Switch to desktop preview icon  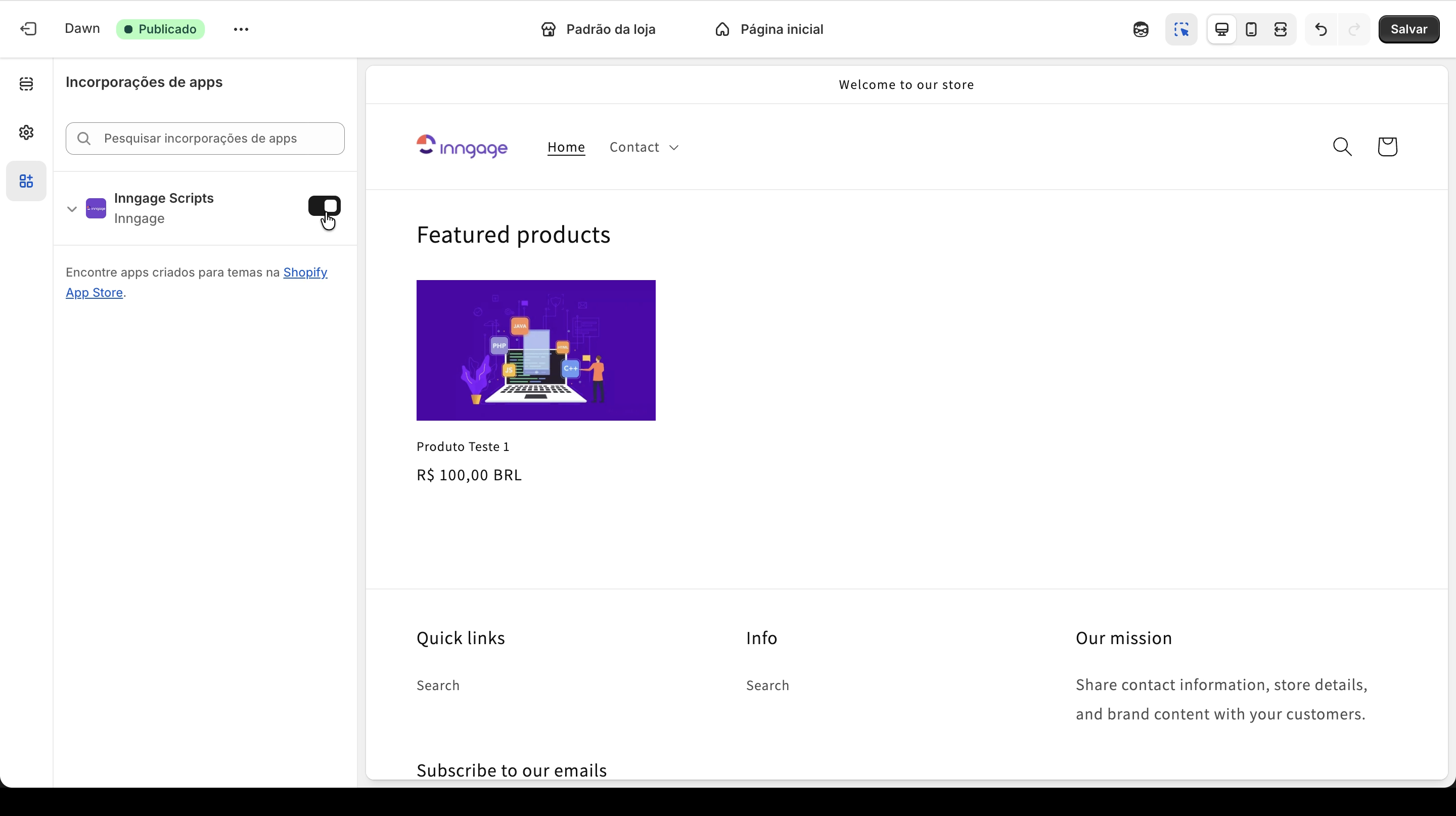1222,29
